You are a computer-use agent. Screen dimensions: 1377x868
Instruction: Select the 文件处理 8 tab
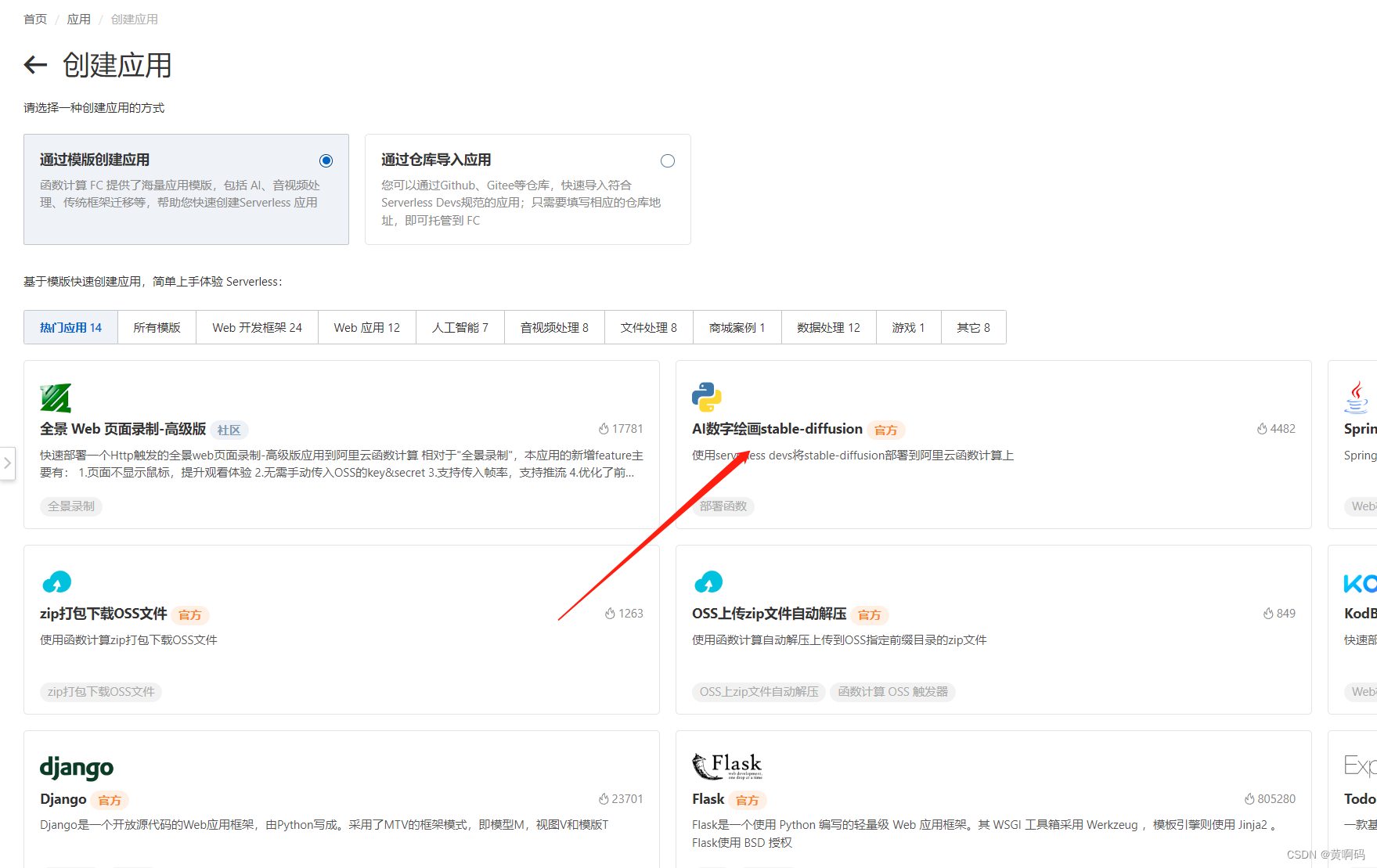(x=649, y=327)
